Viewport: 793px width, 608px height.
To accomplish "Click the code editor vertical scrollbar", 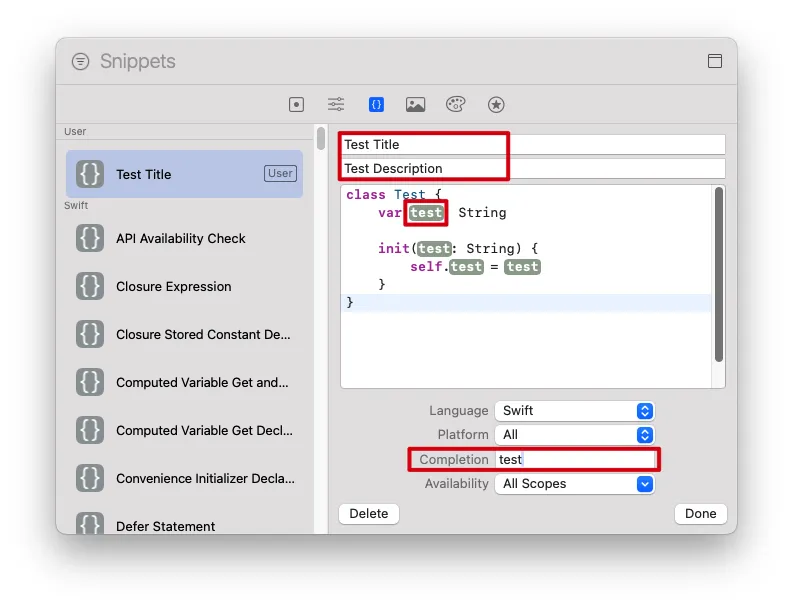I will pyautogui.click(x=719, y=275).
